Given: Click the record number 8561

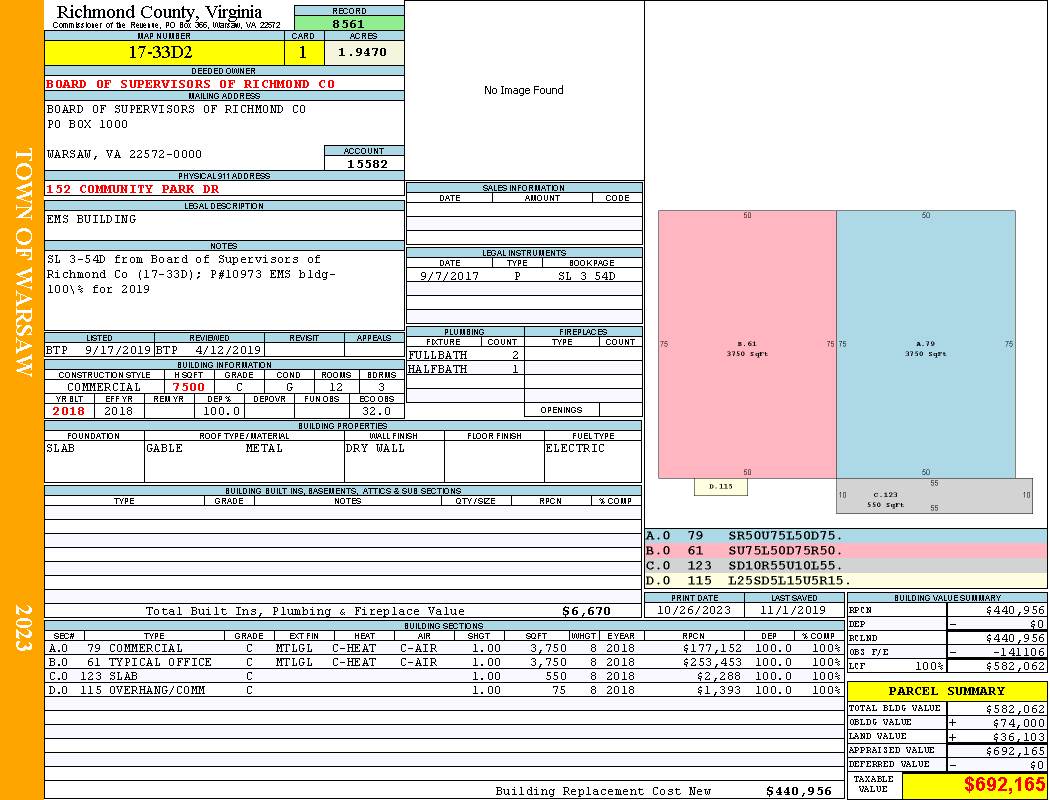Looking at the screenshot, I should [x=348, y=23].
